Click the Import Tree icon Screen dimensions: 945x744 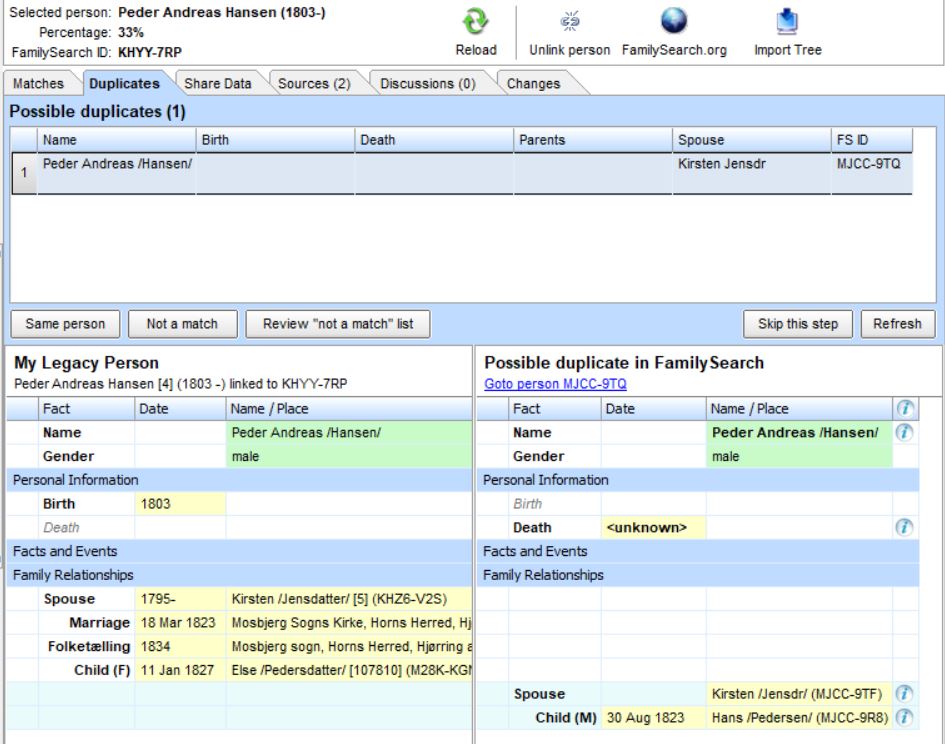point(787,22)
